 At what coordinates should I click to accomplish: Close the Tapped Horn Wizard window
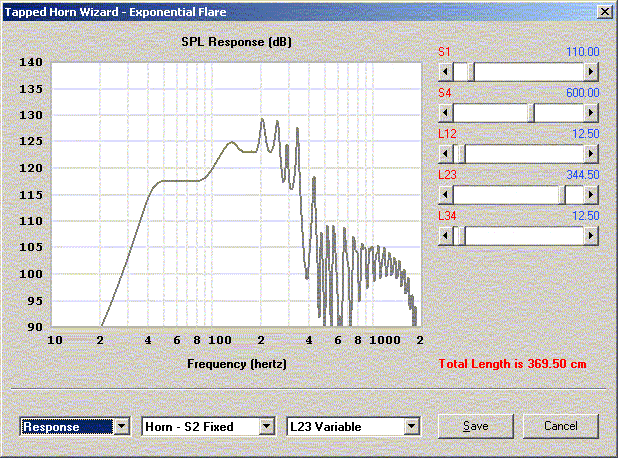[x=605, y=12]
